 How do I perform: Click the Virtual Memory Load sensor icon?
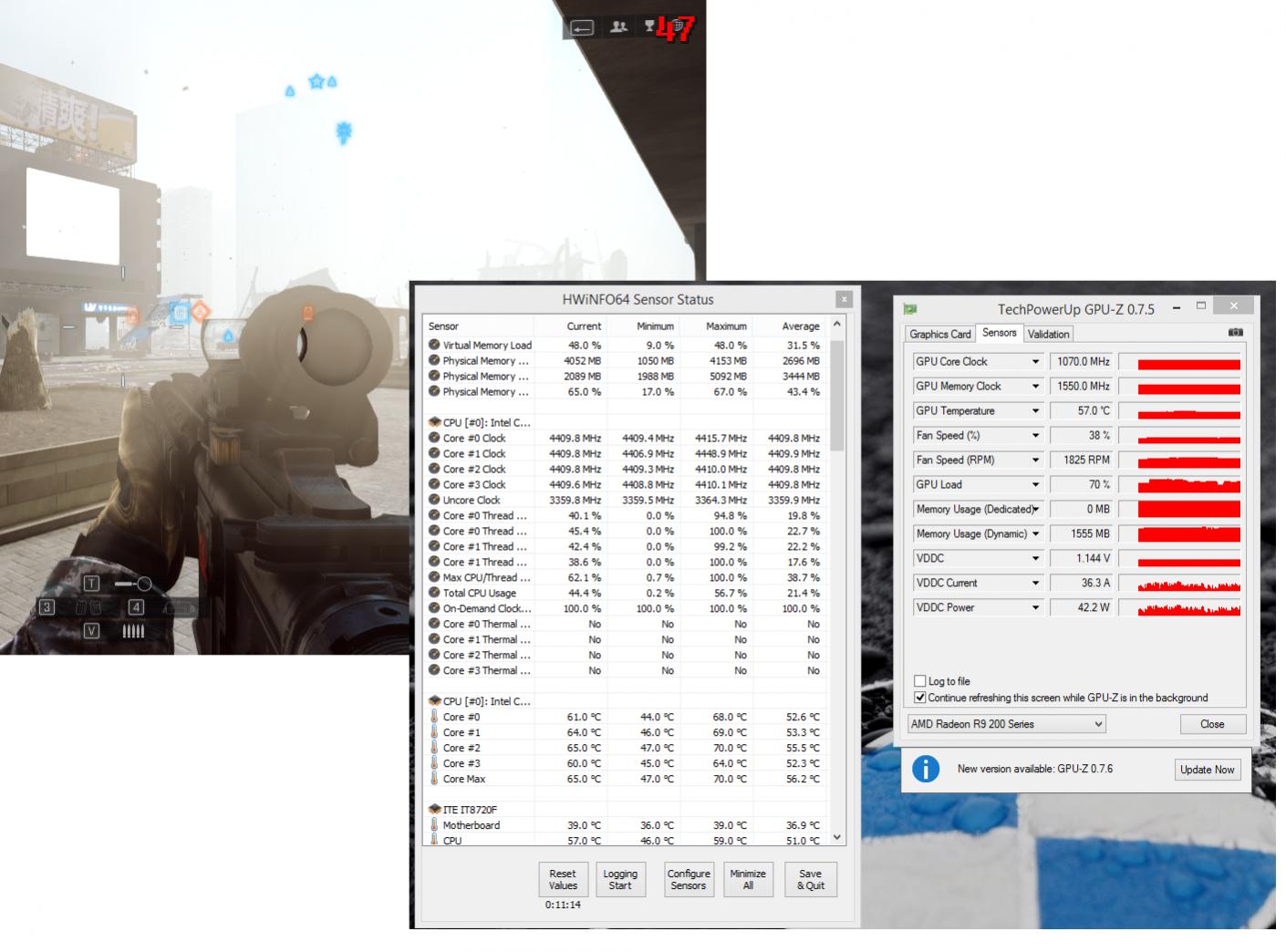(x=434, y=345)
